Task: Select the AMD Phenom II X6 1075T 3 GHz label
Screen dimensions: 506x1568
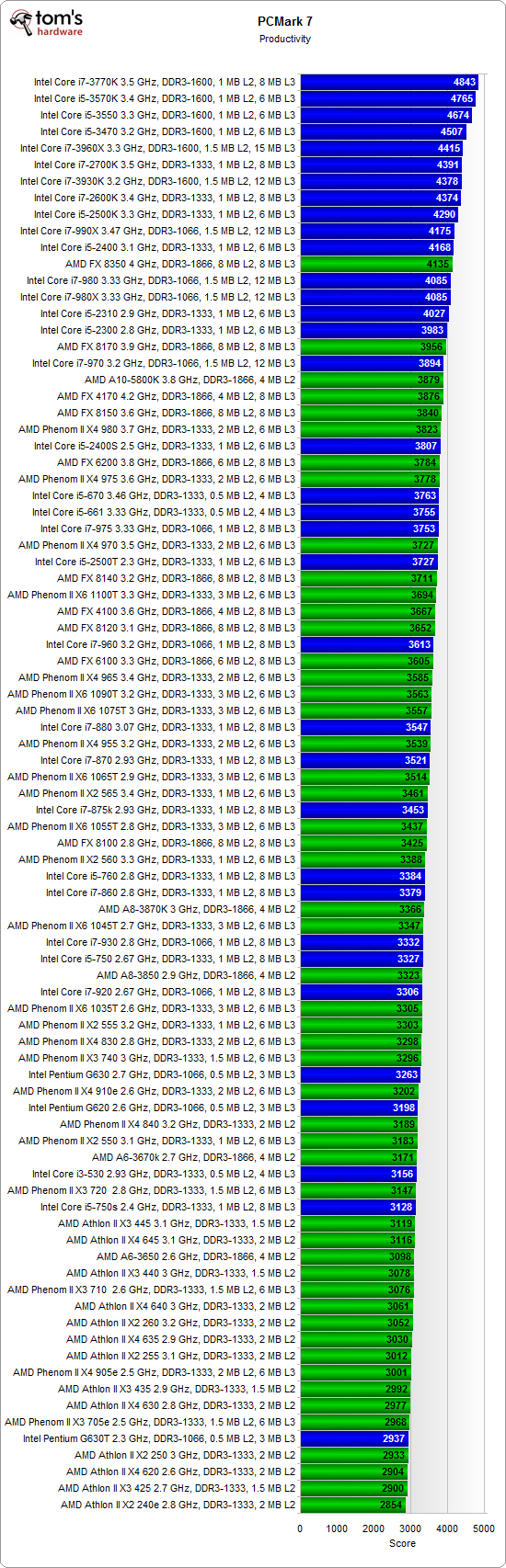Action: [x=155, y=710]
